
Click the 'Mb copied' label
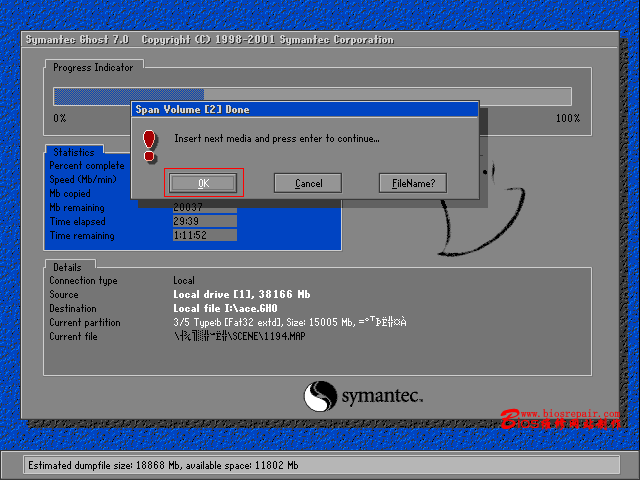click(70, 193)
